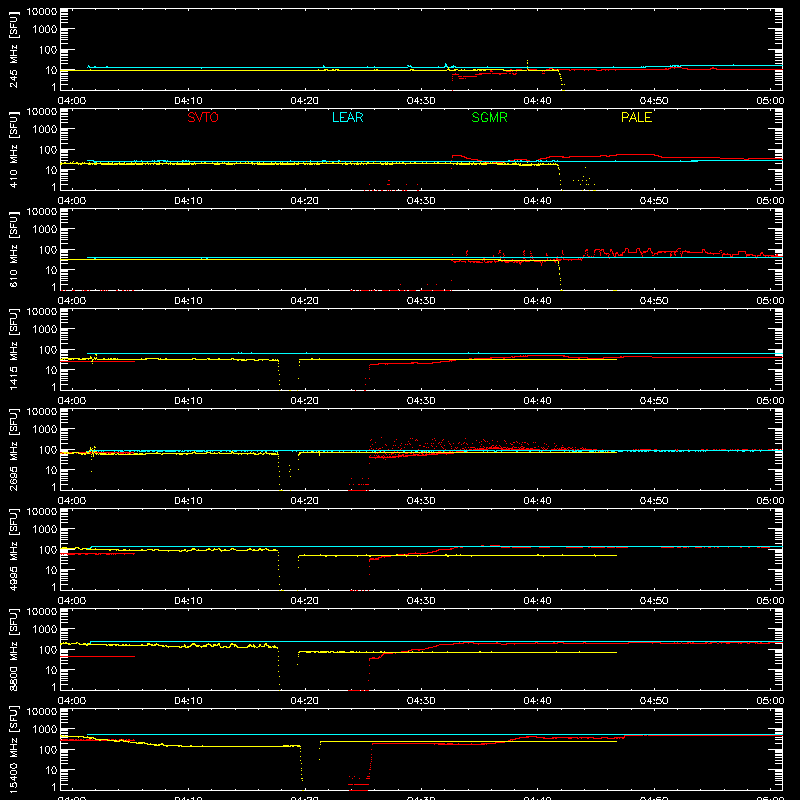Click 04:30 time label under 1415 MHz panel
This screenshot has width=800, height=800.
pyautogui.click(x=421, y=401)
